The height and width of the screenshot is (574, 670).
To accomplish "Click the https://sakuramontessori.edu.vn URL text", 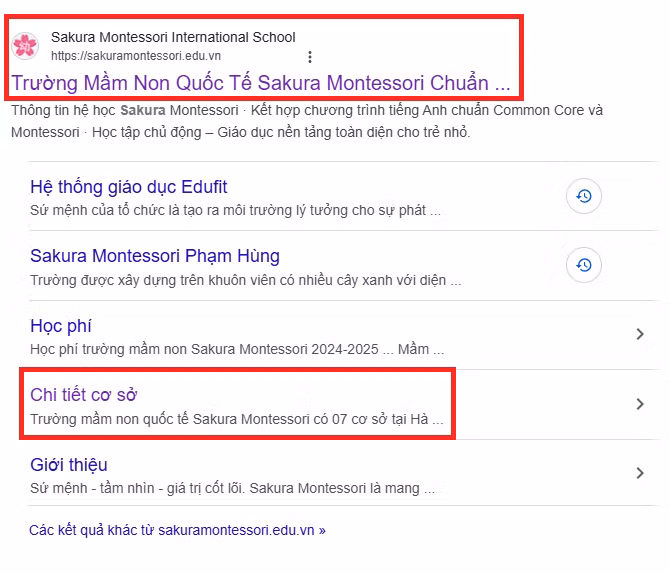I will pos(136,56).
